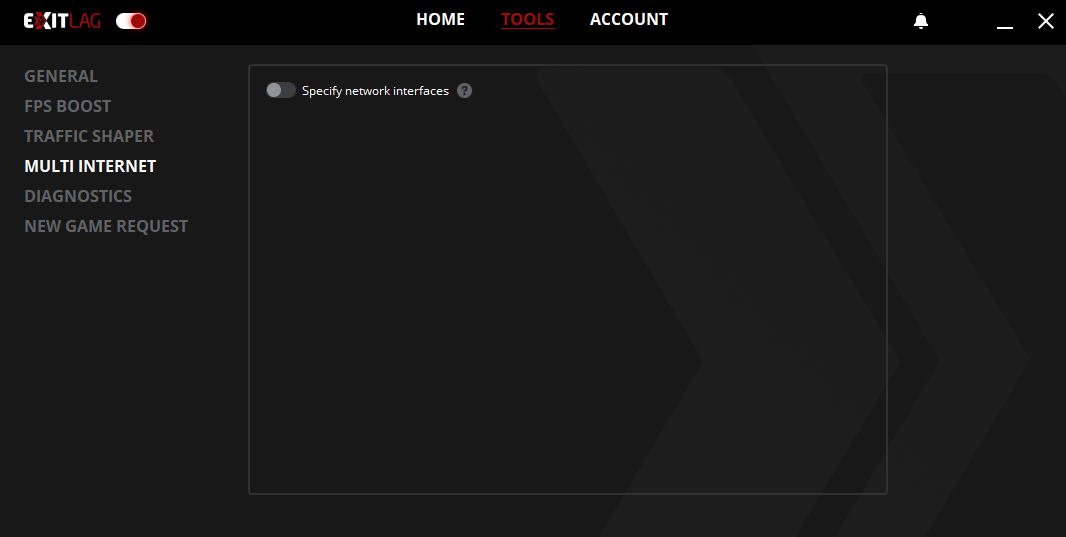
Task: Click empty area right of settings panel
Action: pyautogui.click(x=975, y=300)
